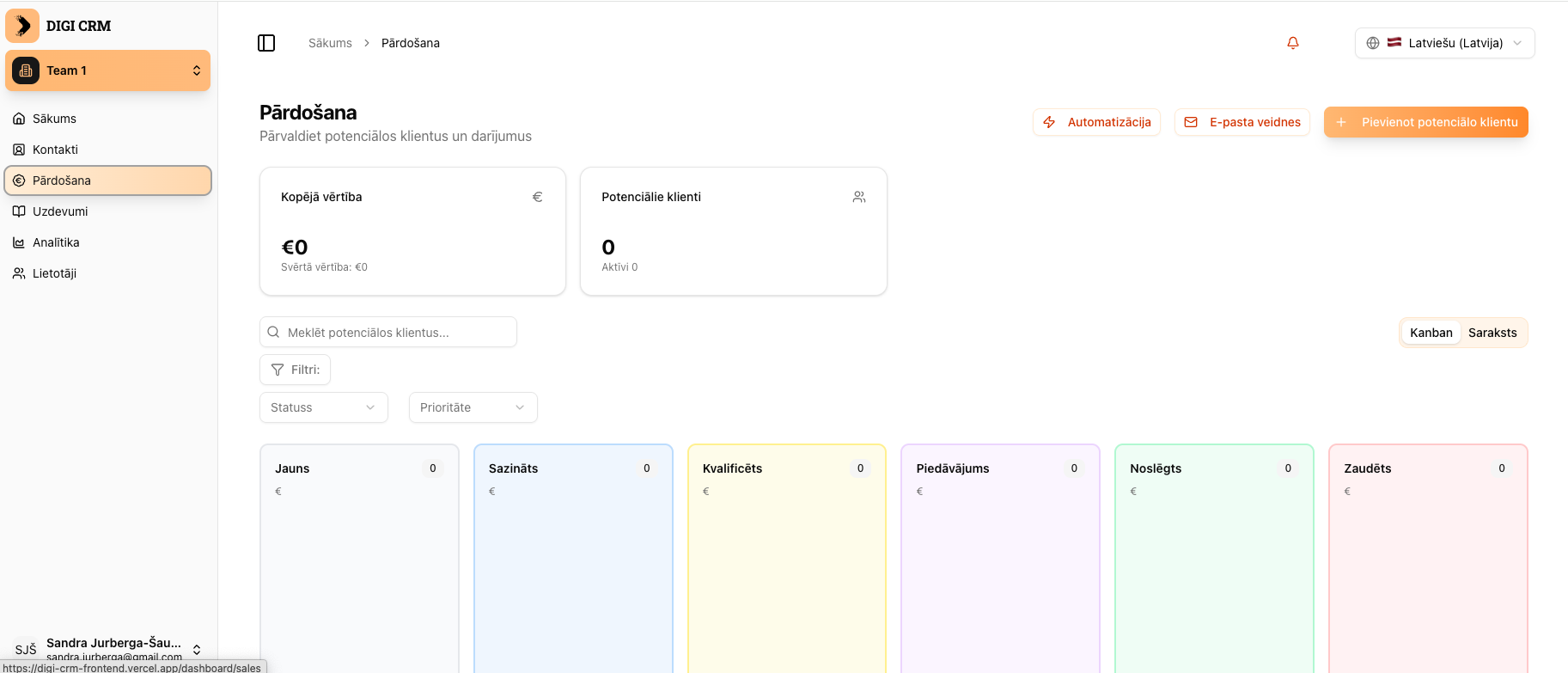
Task: Open the Statuss filter dropdown
Action: tap(323, 407)
